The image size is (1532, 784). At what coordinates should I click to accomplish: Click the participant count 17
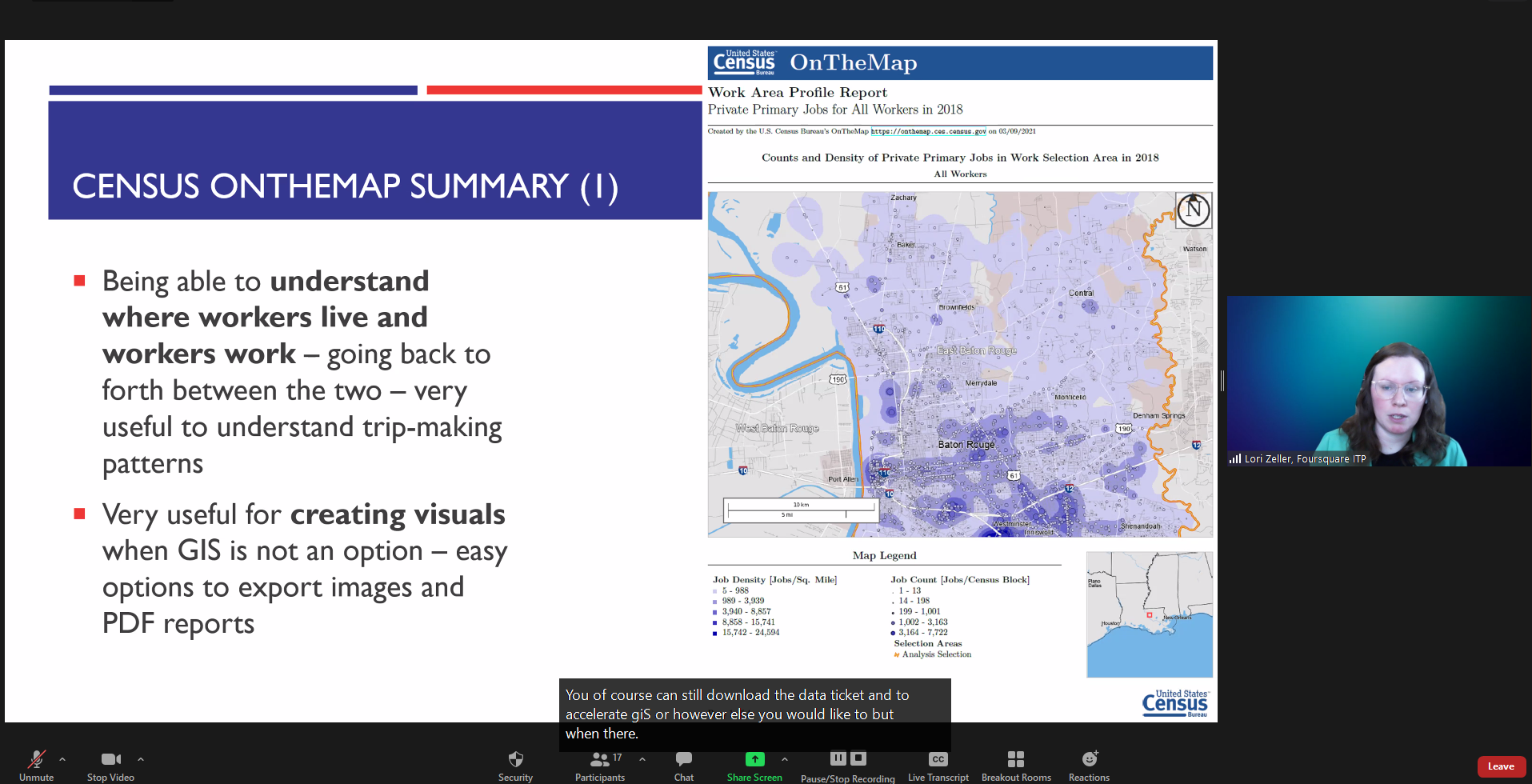617,758
